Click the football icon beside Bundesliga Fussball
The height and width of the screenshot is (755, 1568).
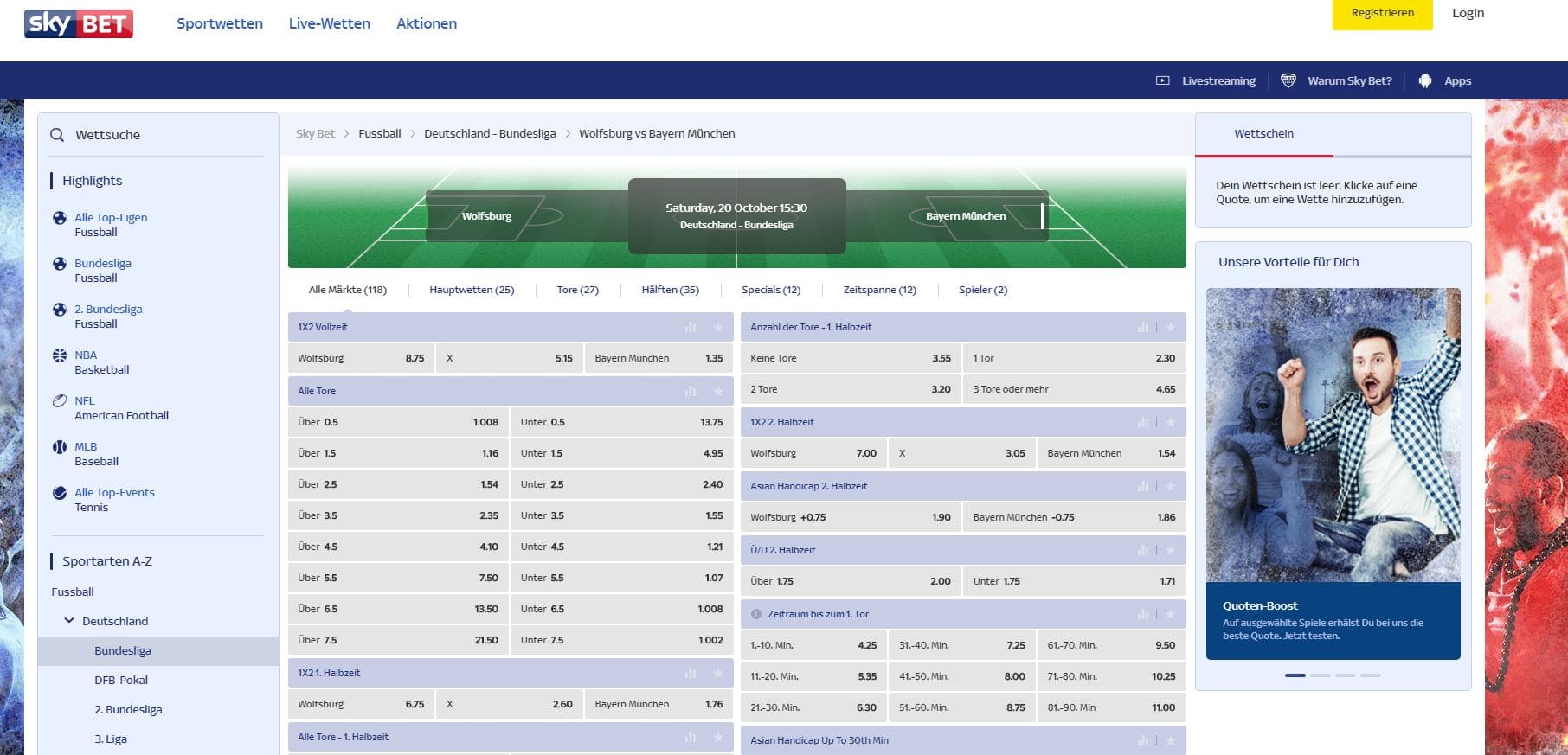[60, 264]
